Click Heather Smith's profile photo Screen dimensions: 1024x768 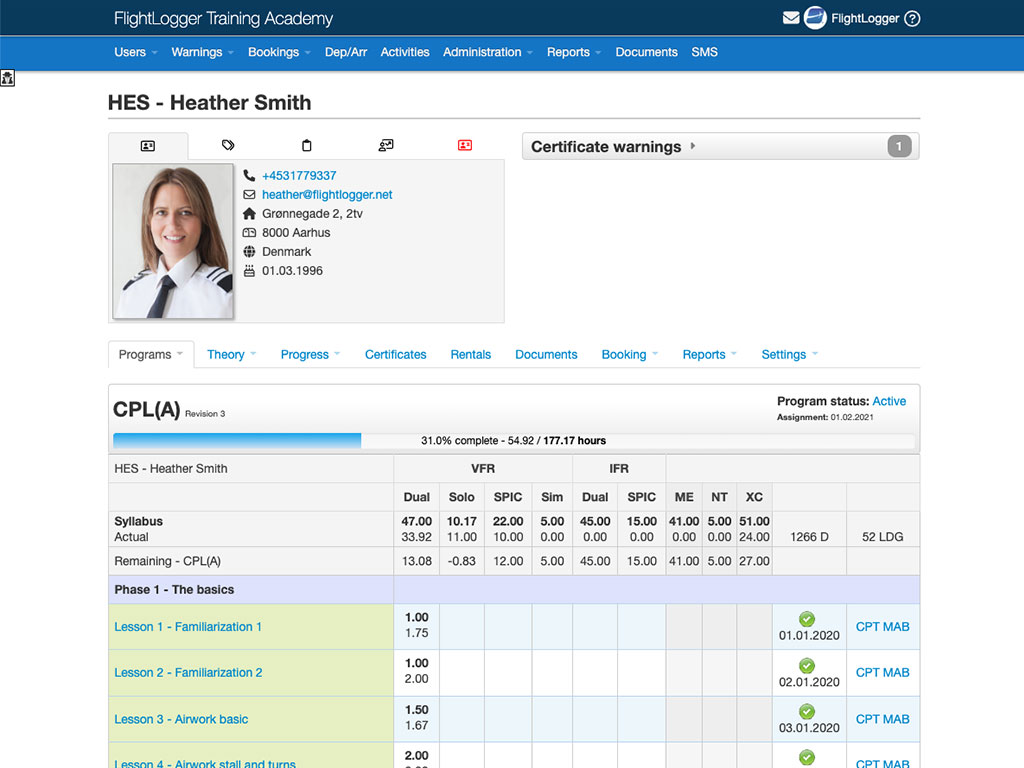tap(173, 241)
